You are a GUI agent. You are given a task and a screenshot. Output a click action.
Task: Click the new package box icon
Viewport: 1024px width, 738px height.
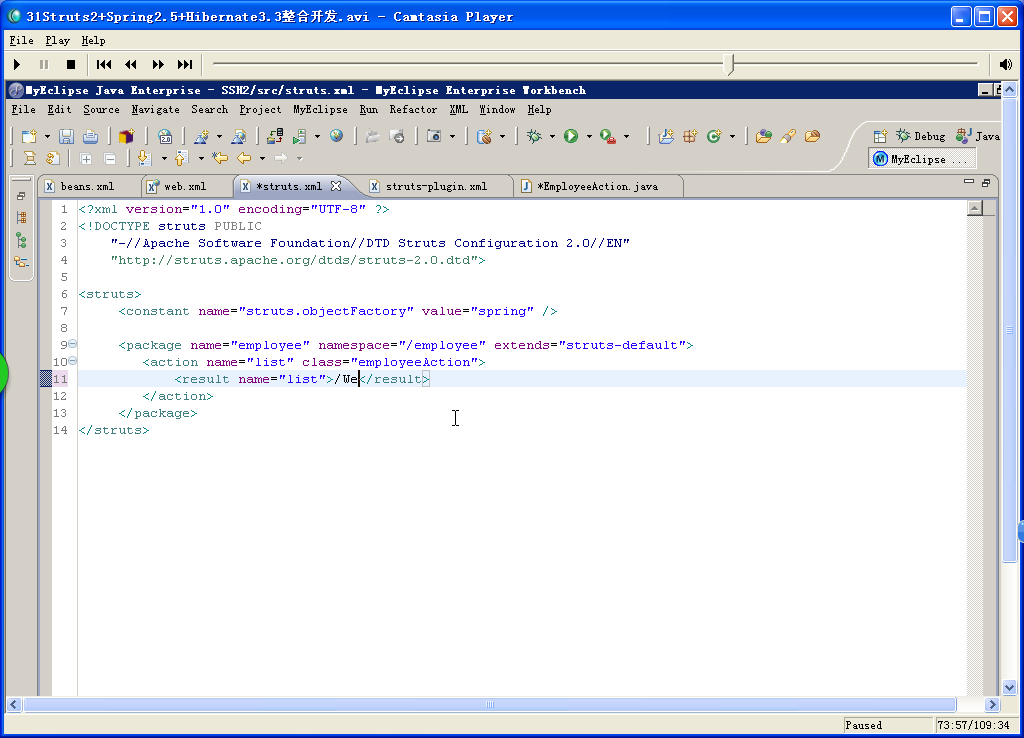(126, 136)
